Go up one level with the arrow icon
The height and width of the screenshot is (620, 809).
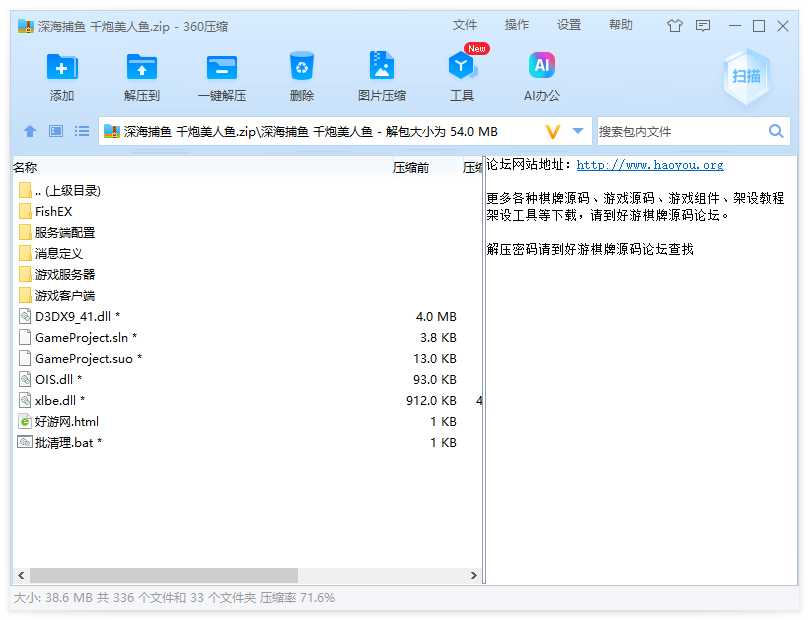[30, 131]
